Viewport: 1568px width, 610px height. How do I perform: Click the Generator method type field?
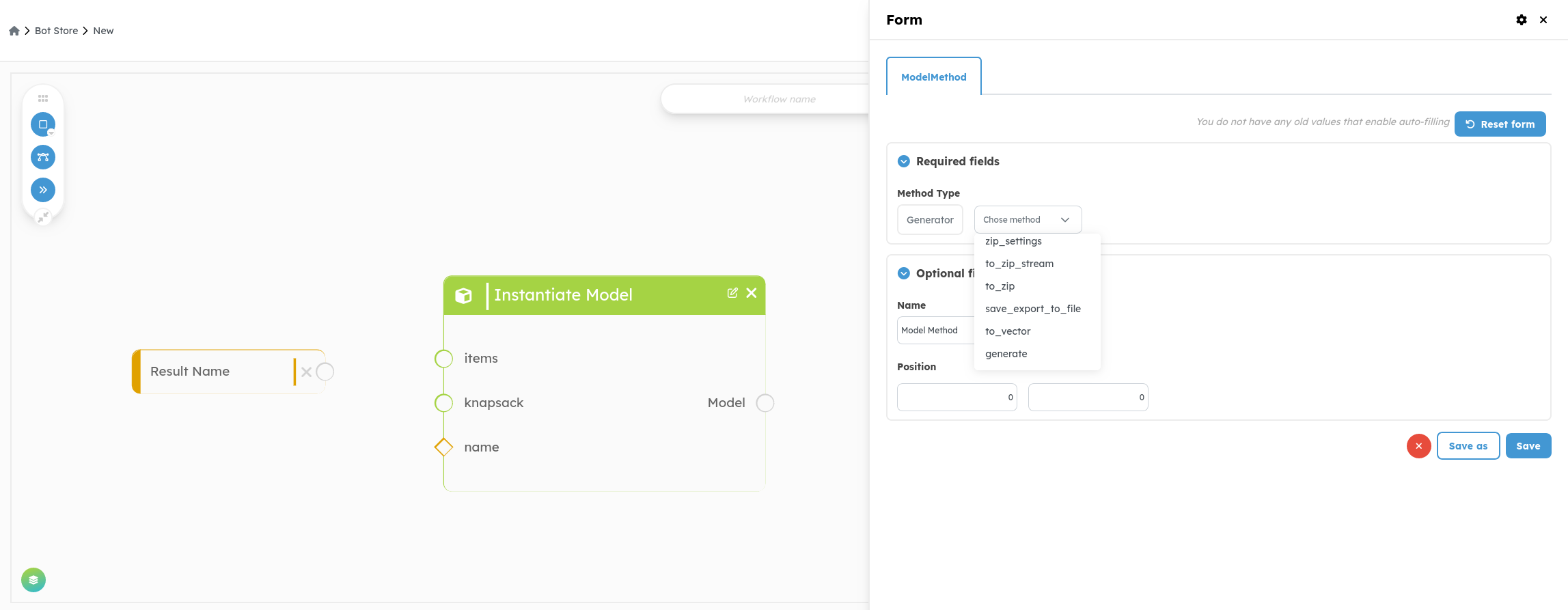(930, 220)
